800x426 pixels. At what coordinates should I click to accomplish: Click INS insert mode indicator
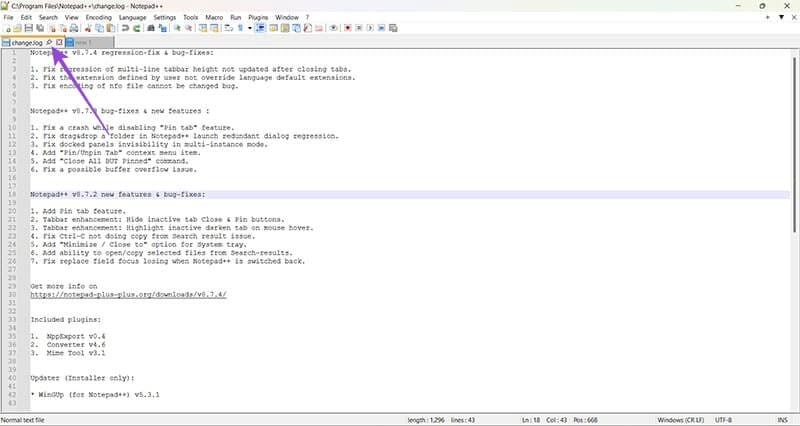pyautogui.click(x=782, y=420)
